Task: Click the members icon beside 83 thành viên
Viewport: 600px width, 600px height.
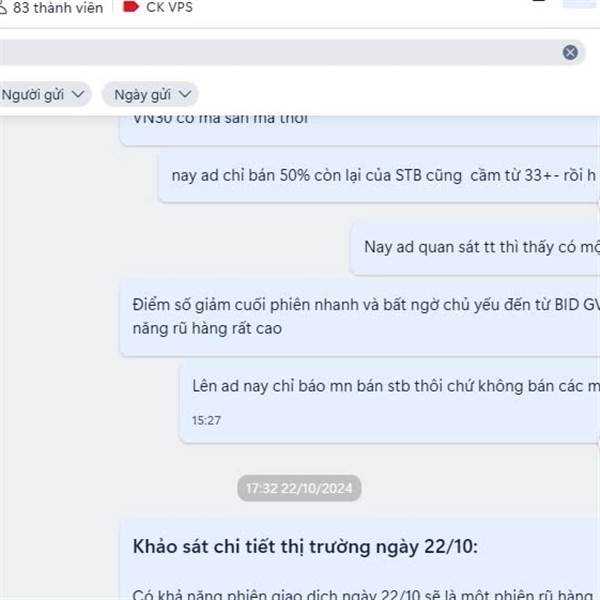Action: (2, 7)
